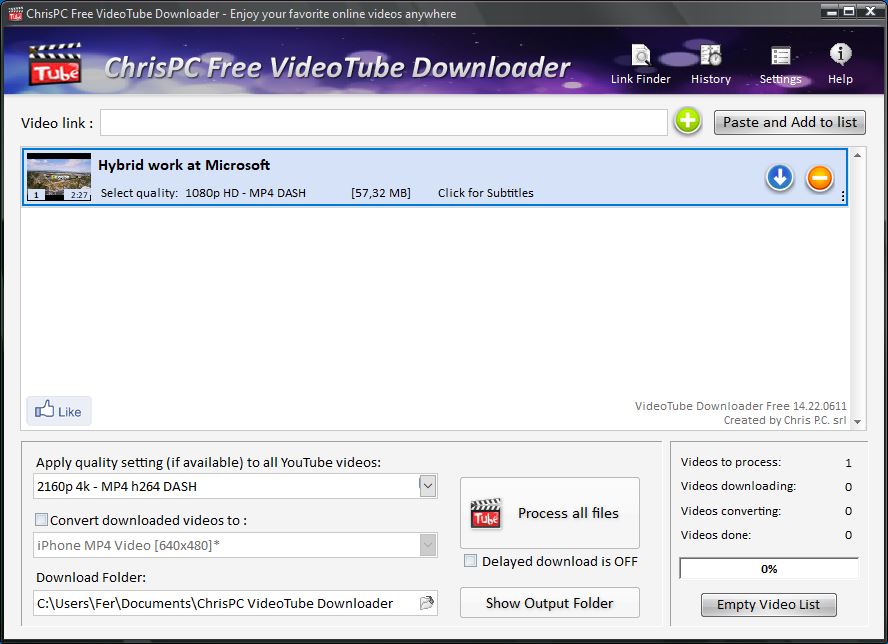Maximize the ChrisPC window

pos(849,11)
